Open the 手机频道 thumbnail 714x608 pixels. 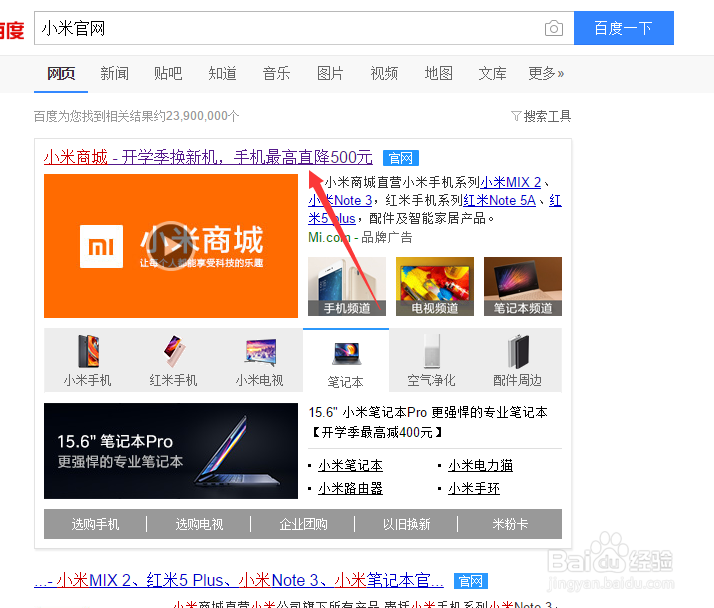tap(347, 286)
